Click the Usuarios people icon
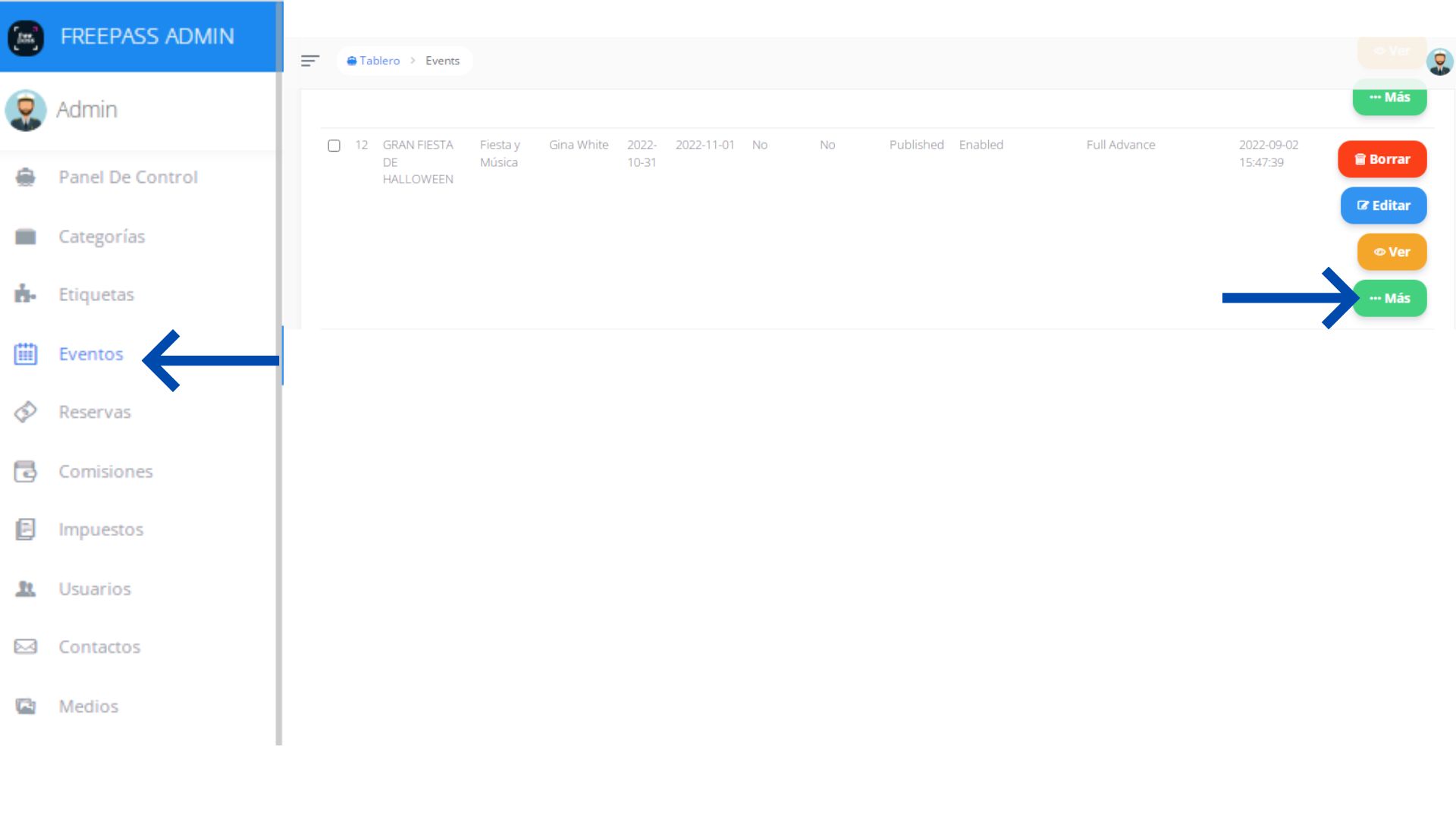1456x819 pixels. 26,588
